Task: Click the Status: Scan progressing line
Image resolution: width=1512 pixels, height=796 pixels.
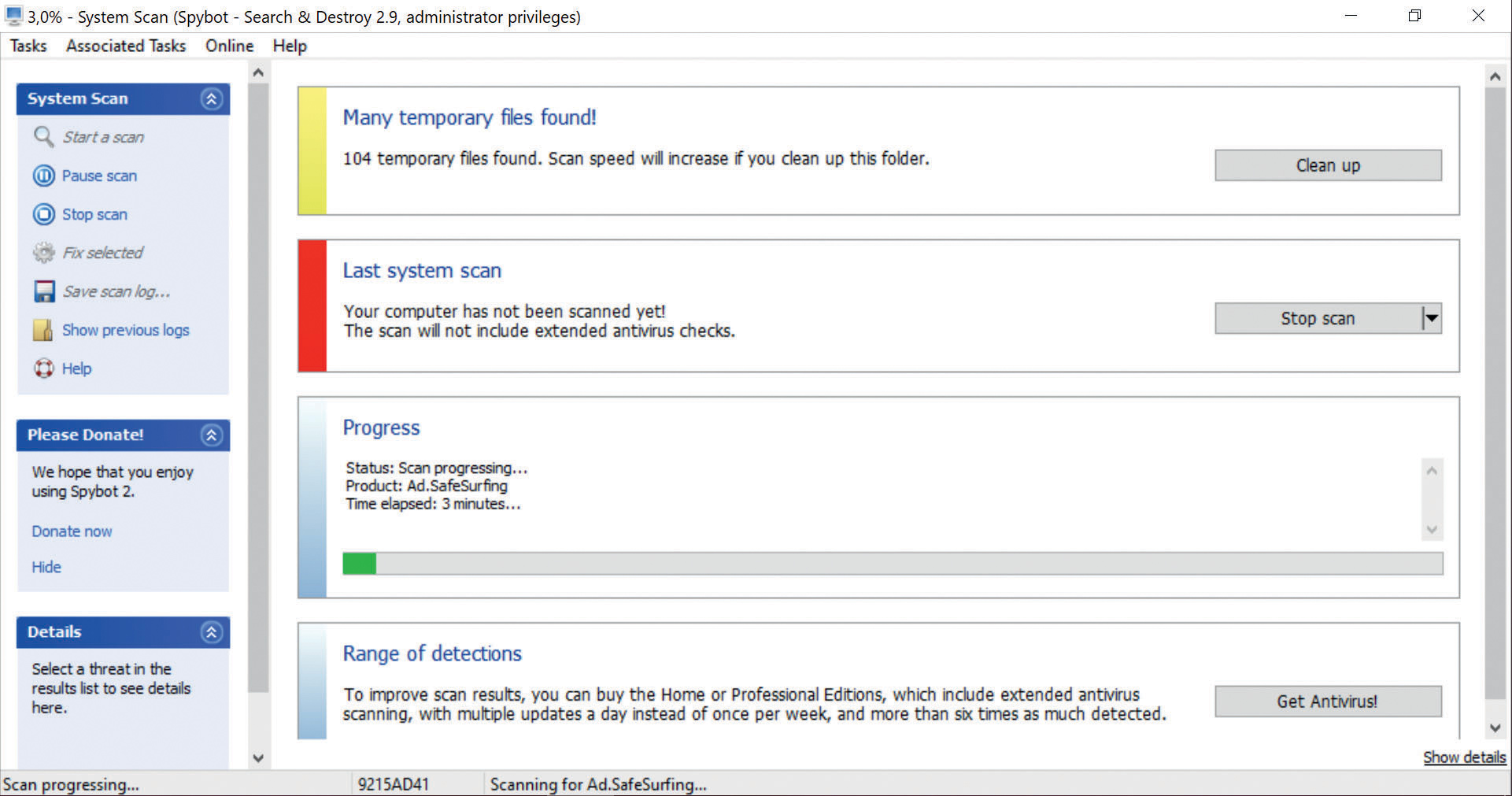Action: pos(437,468)
